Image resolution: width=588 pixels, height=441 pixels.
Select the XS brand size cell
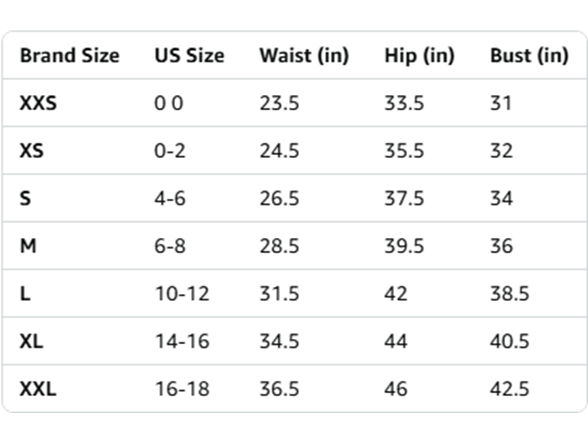pos(32,151)
